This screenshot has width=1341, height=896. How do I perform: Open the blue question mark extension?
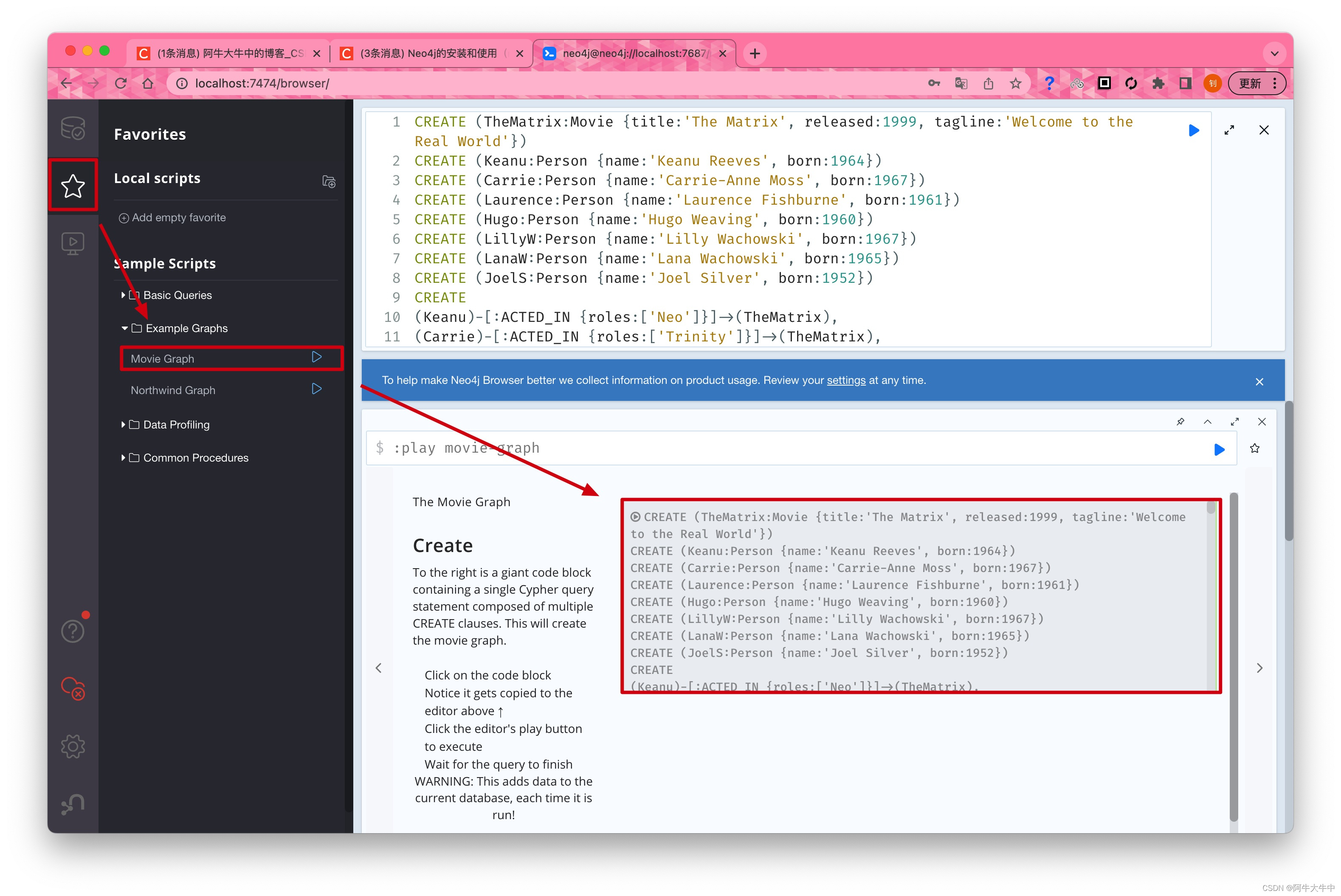point(1049,83)
